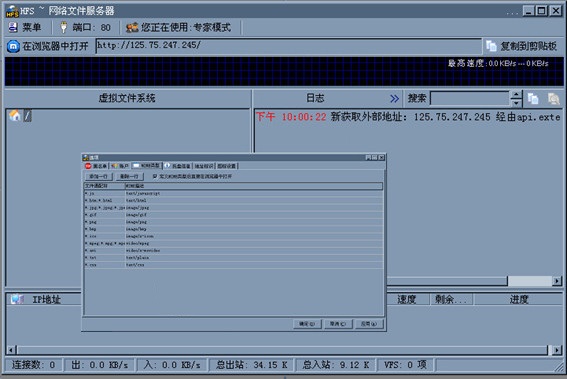
Task: Click 确定 OK button in options dialog
Action: [x=307, y=324]
